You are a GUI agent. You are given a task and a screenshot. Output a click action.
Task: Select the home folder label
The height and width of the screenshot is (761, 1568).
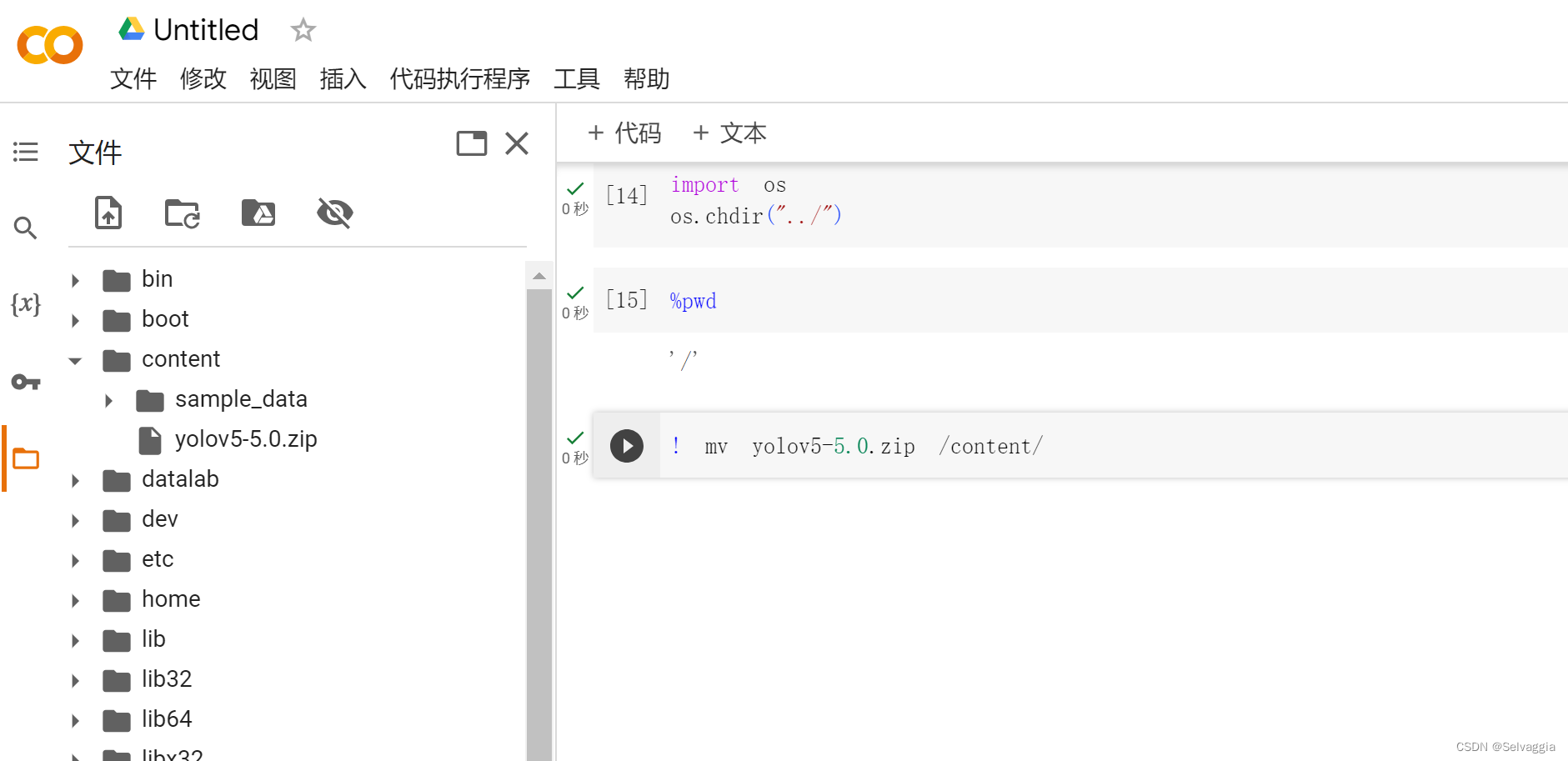pos(171,599)
